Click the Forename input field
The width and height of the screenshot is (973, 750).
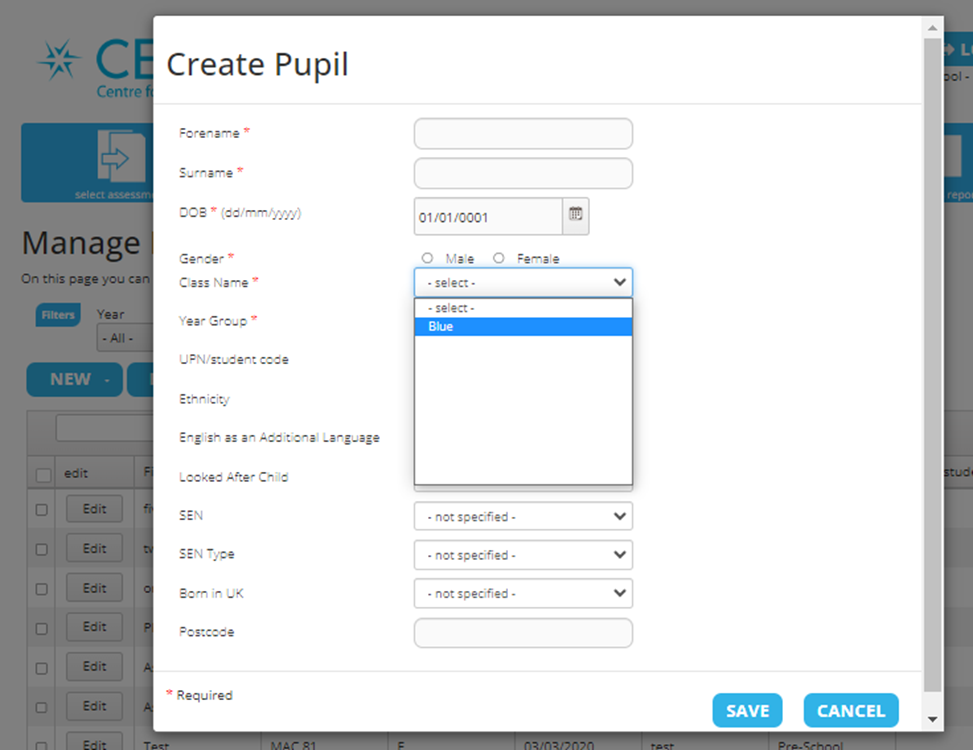523,134
